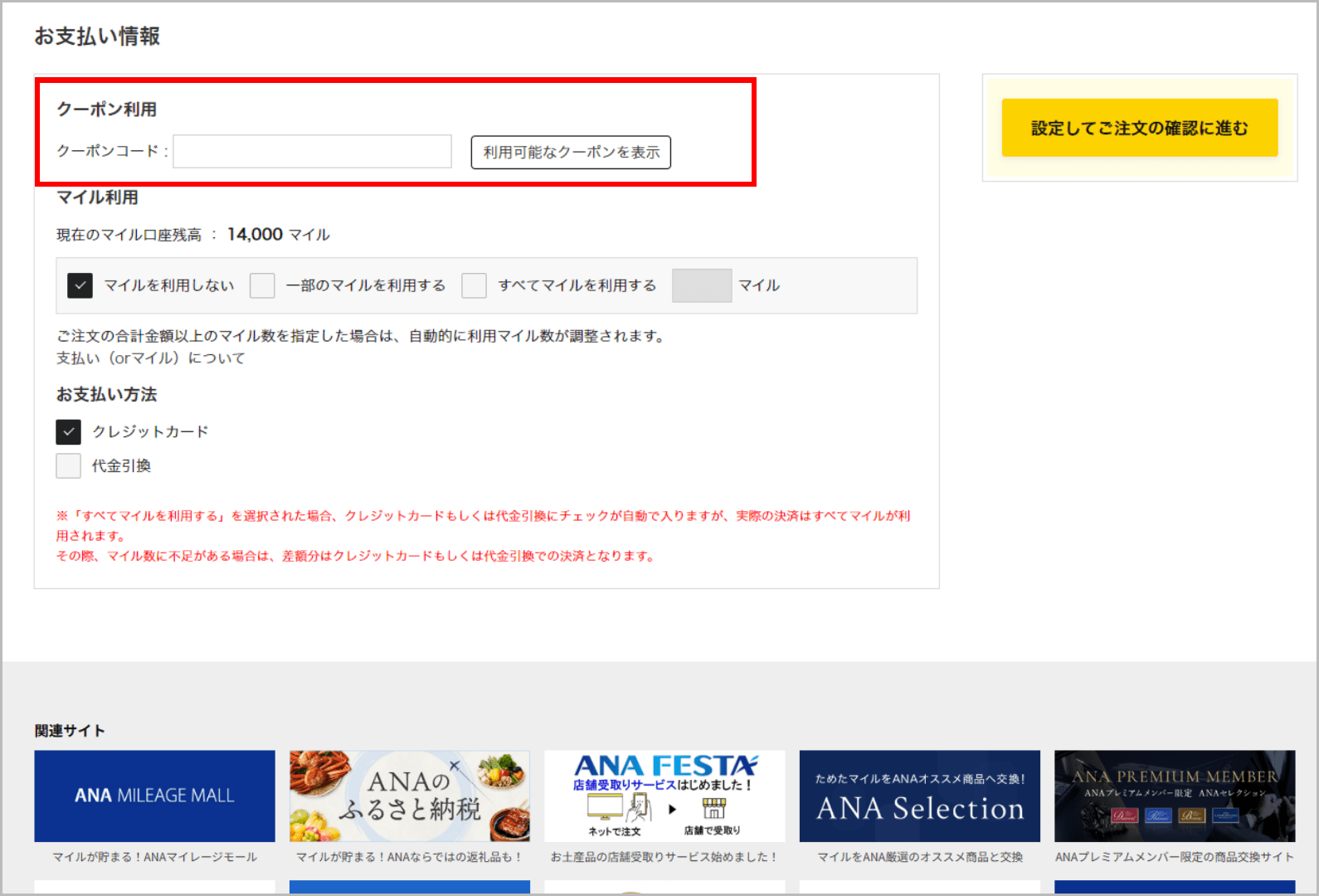1319x896 pixels.
Task: Open the ANA MILEAGE MALL banner
Action: [x=154, y=796]
